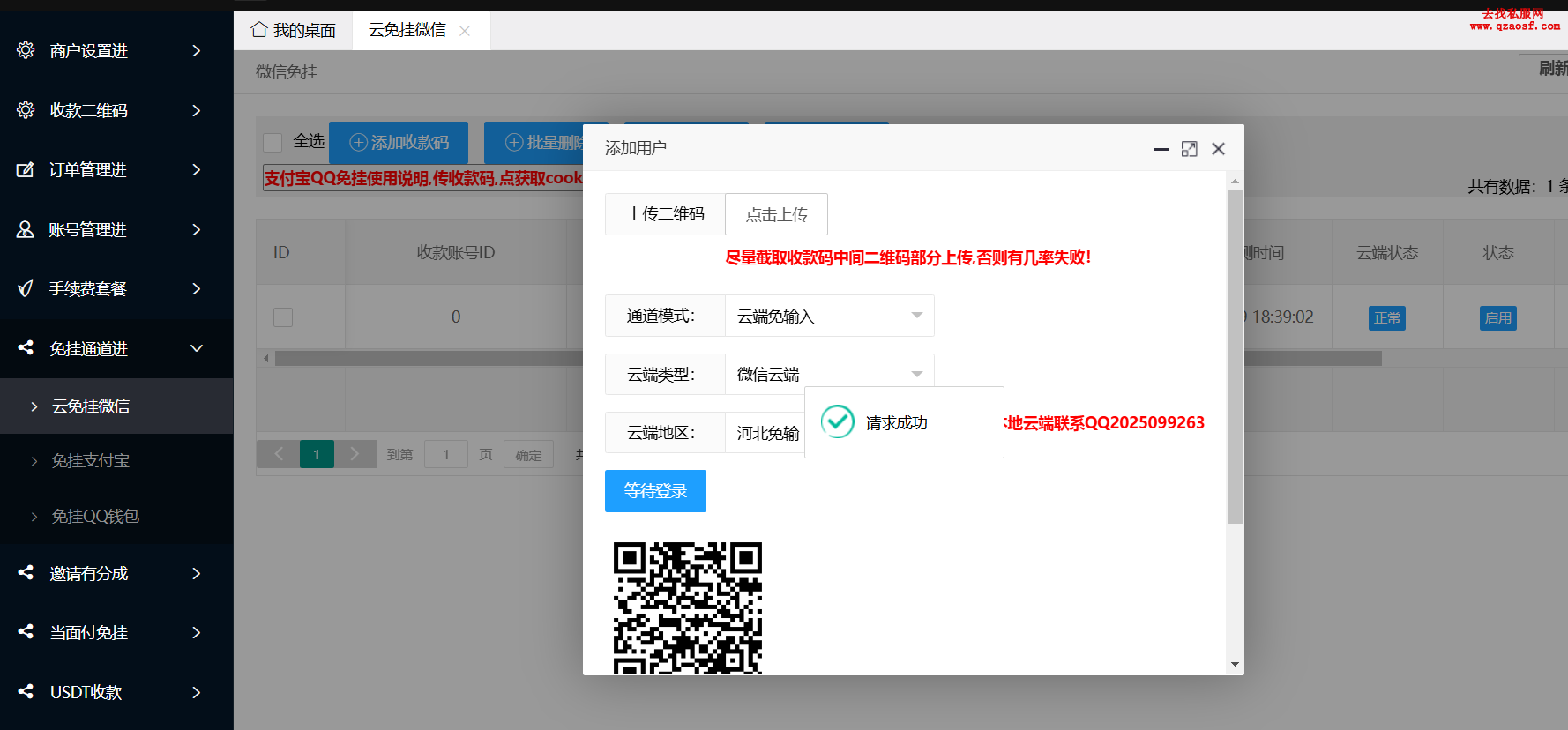The width and height of the screenshot is (1568, 730).
Task: Expand the 手续费套餐 sidebar menu chevron
Action: (x=197, y=288)
